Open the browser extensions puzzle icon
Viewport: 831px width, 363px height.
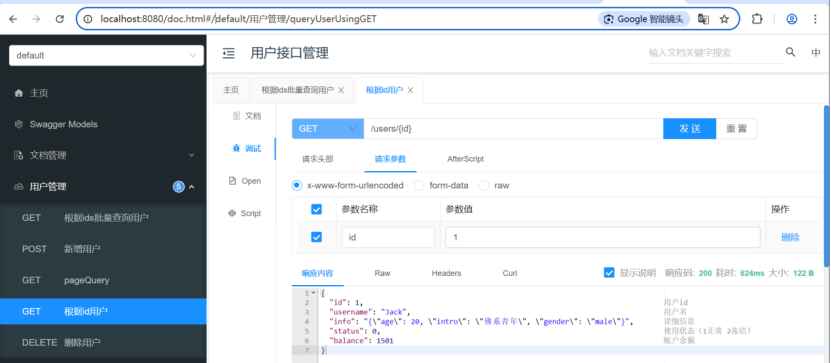click(757, 19)
